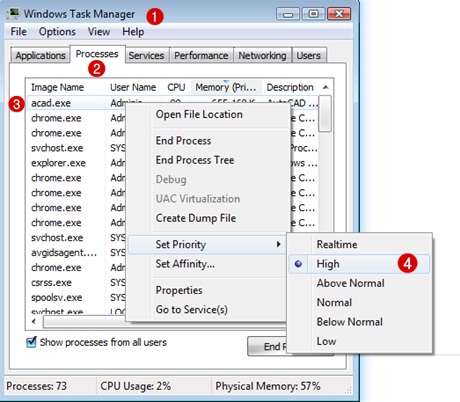Click the vertical scrollbar thumb
This screenshot has width=460, height=402.
[325, 114]
